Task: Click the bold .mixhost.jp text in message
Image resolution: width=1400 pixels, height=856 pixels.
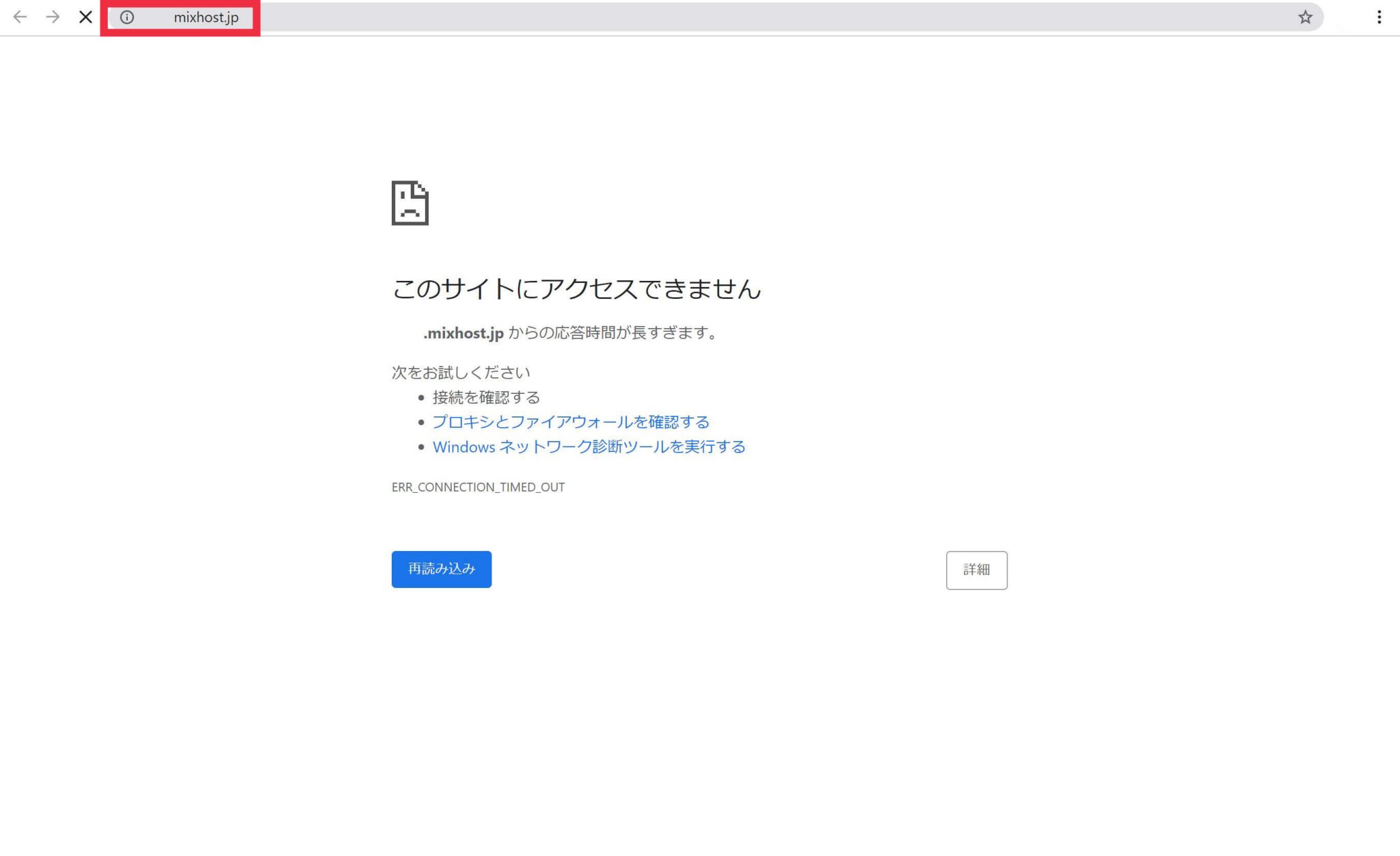Action: point(463,333)
